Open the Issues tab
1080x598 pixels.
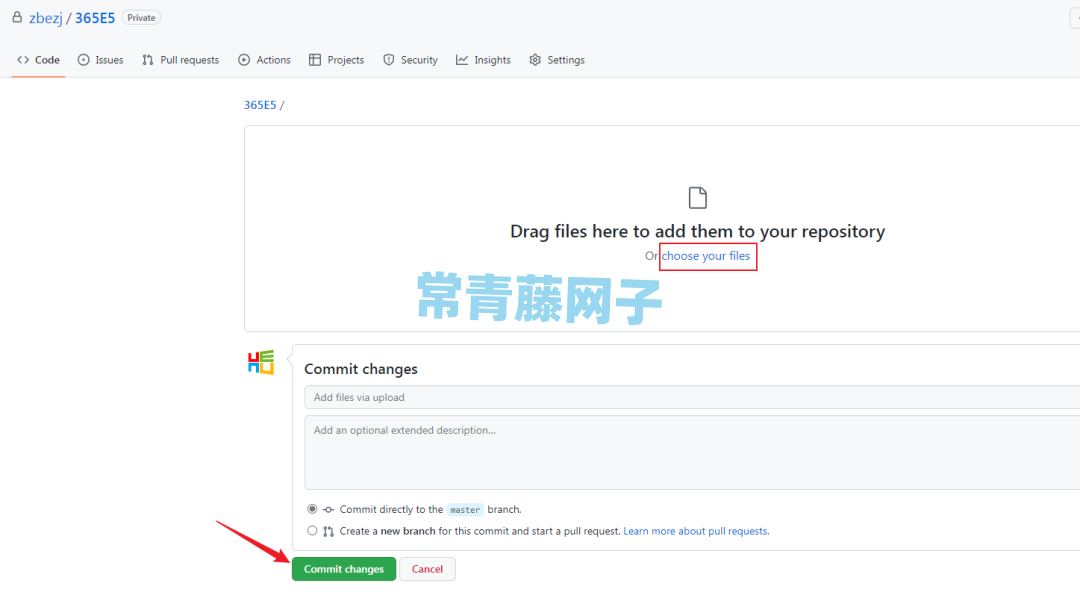click(101, 60)
